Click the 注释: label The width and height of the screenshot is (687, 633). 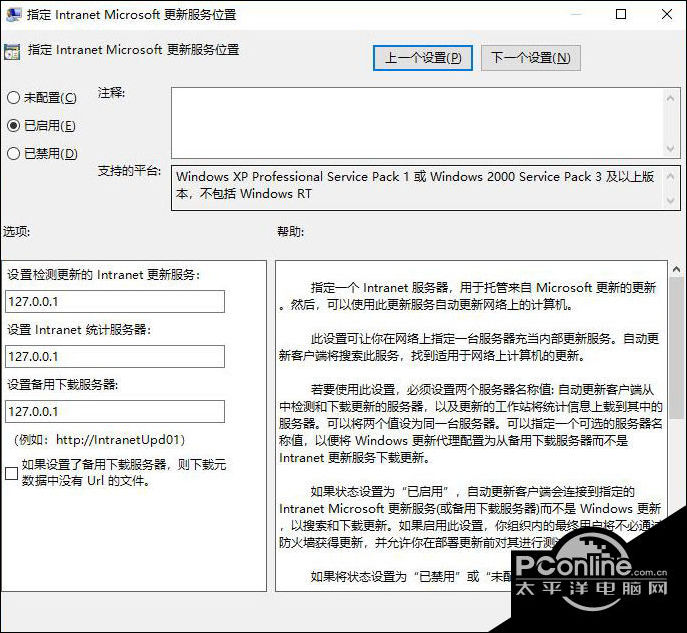point(111,93)
